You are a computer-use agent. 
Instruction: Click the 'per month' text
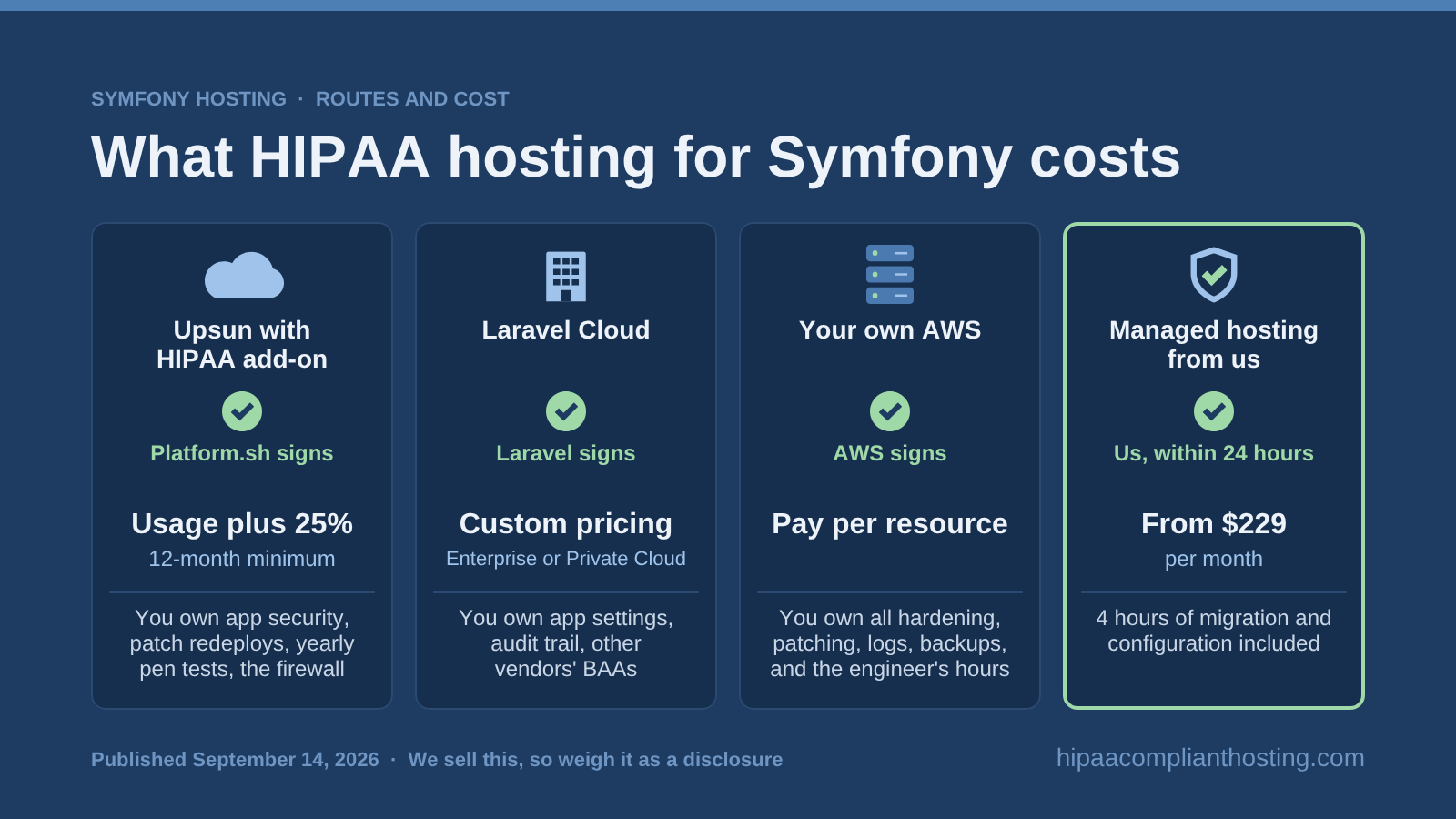pos(1214,559)
